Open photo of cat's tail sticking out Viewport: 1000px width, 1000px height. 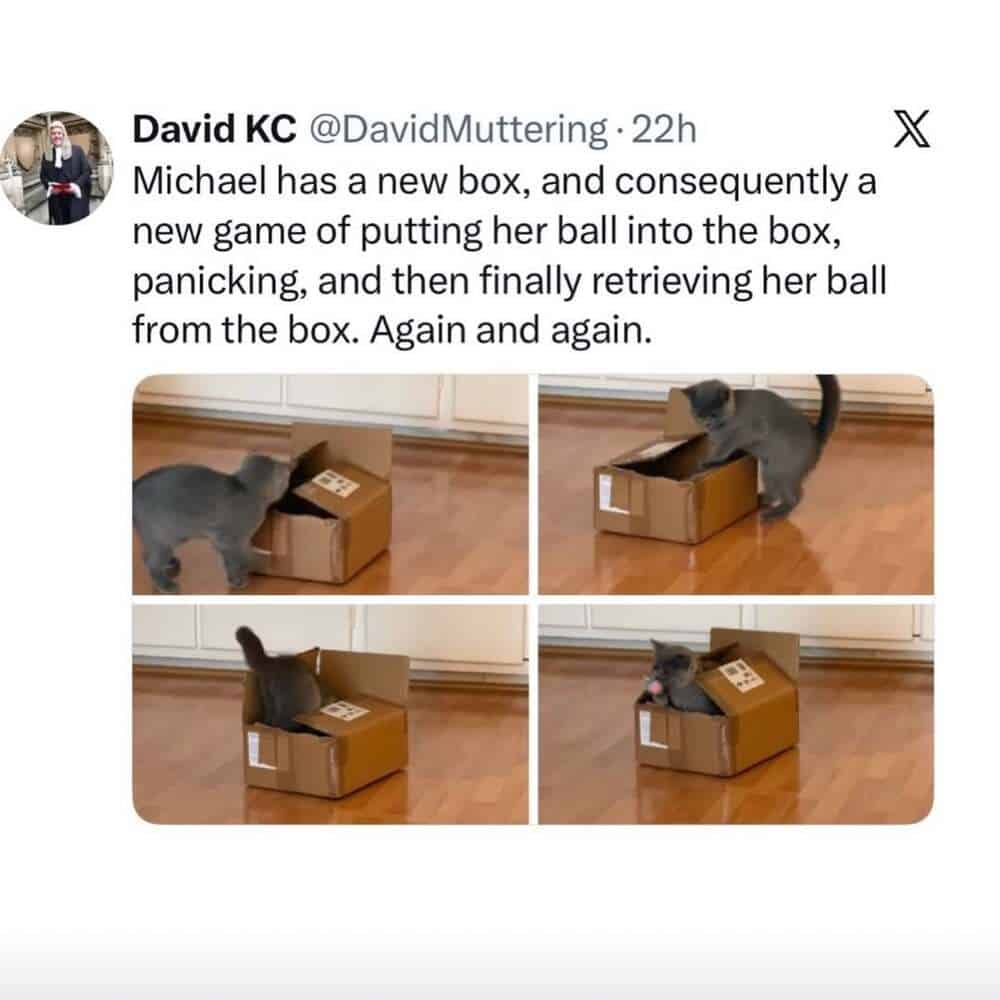(330, 714)
